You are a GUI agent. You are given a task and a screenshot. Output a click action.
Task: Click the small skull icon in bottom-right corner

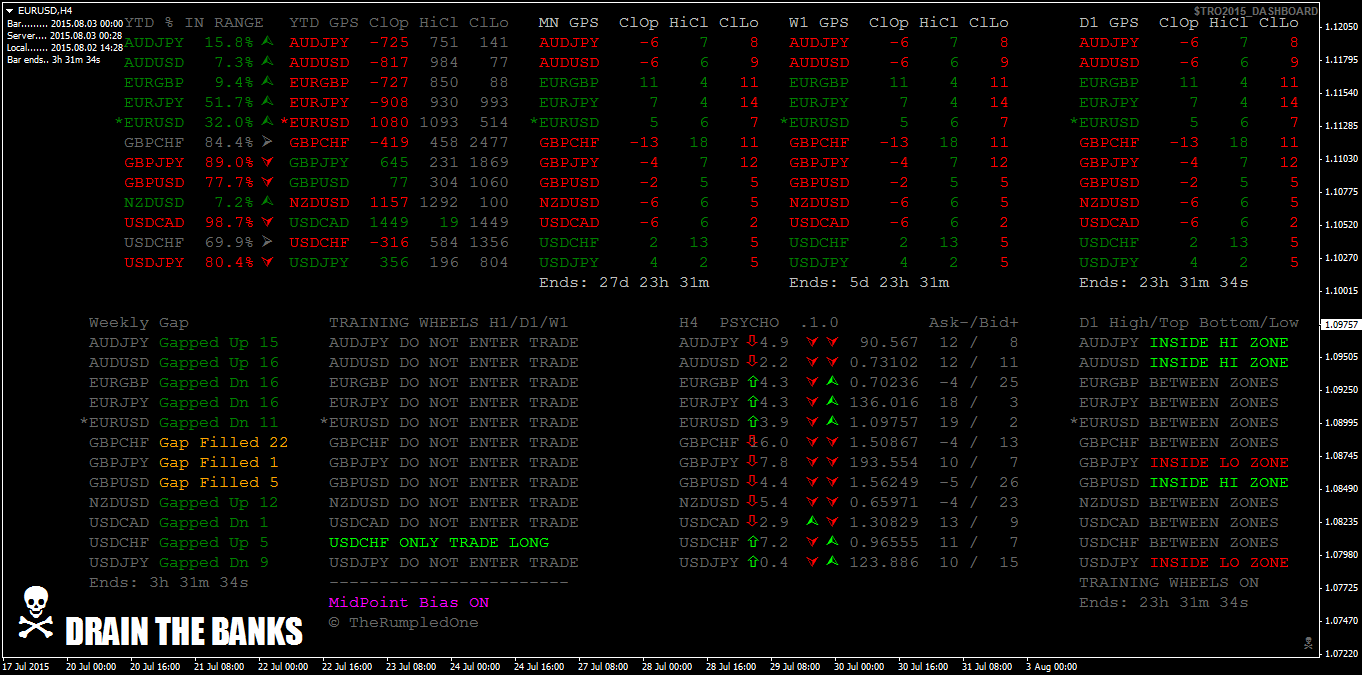pos(1307,642)
